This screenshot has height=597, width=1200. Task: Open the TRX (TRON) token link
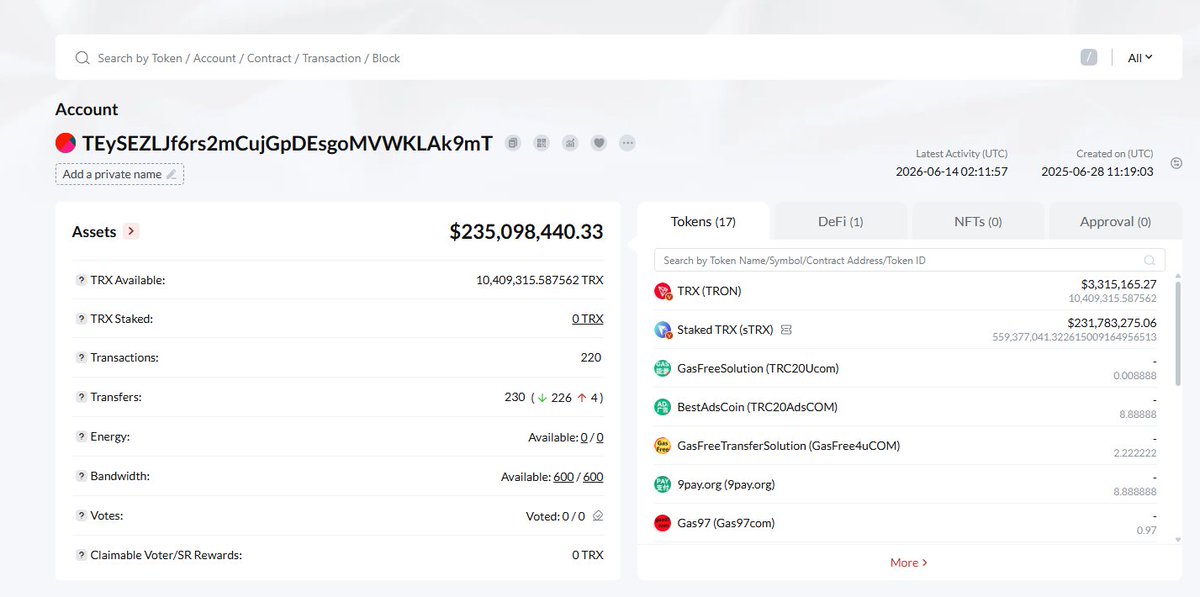[709, 291]
